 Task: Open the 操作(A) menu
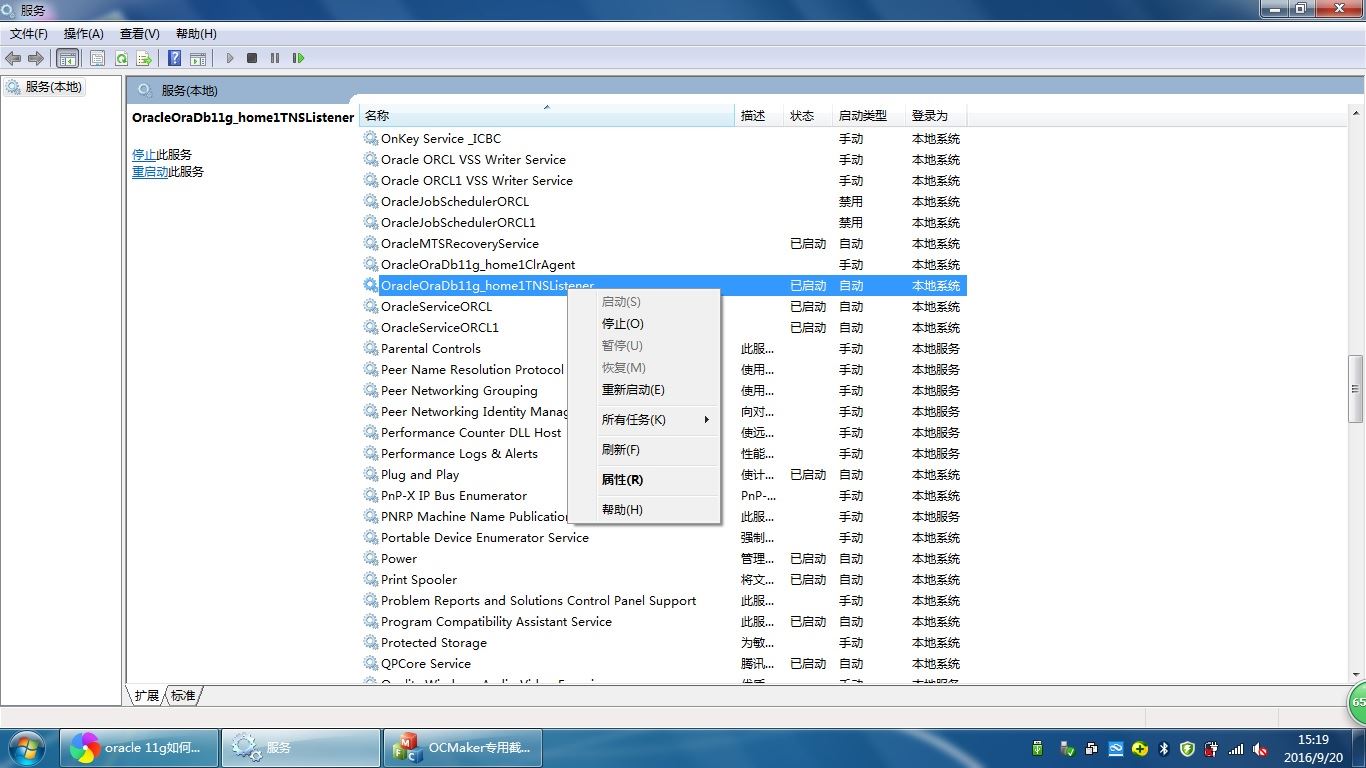click(x=84, y=33)
